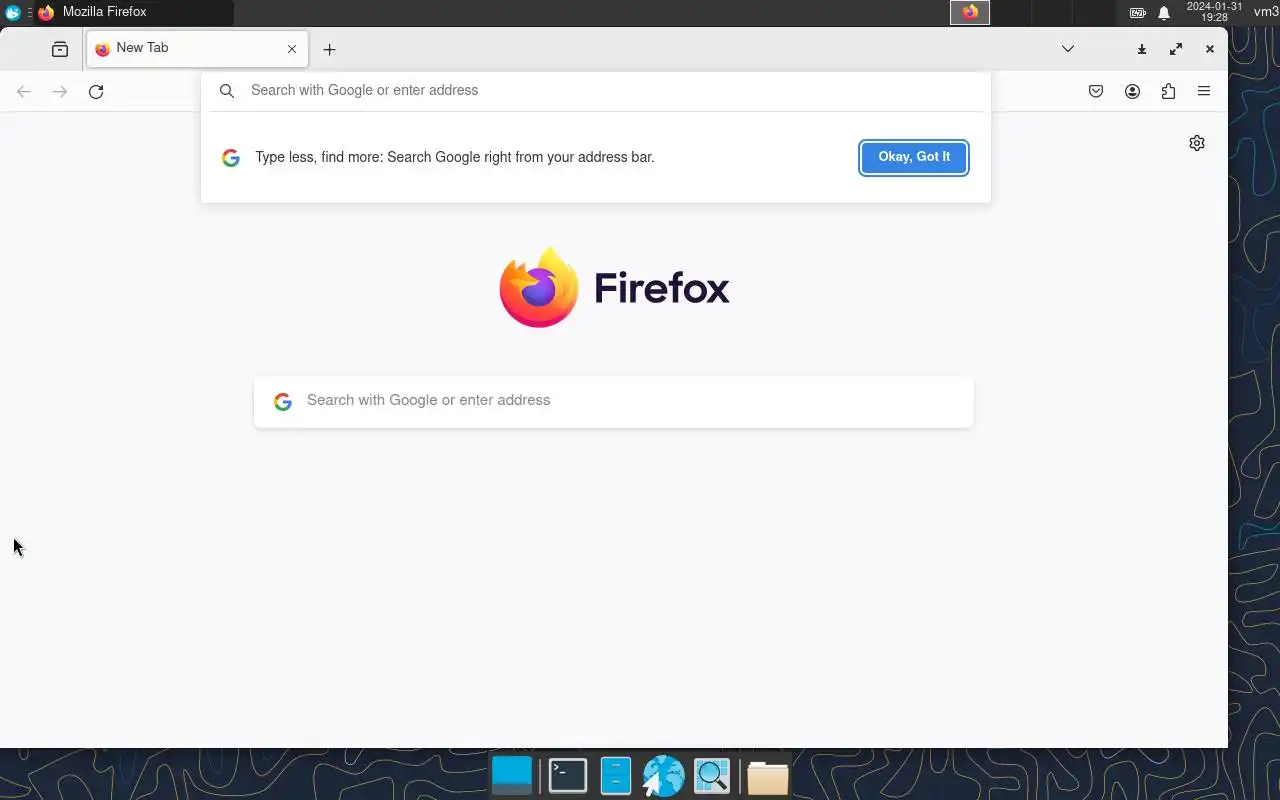This screenshot has height=800, width=1280.
Task: Close the New Tab tab
Action: (x=292, y=49)
